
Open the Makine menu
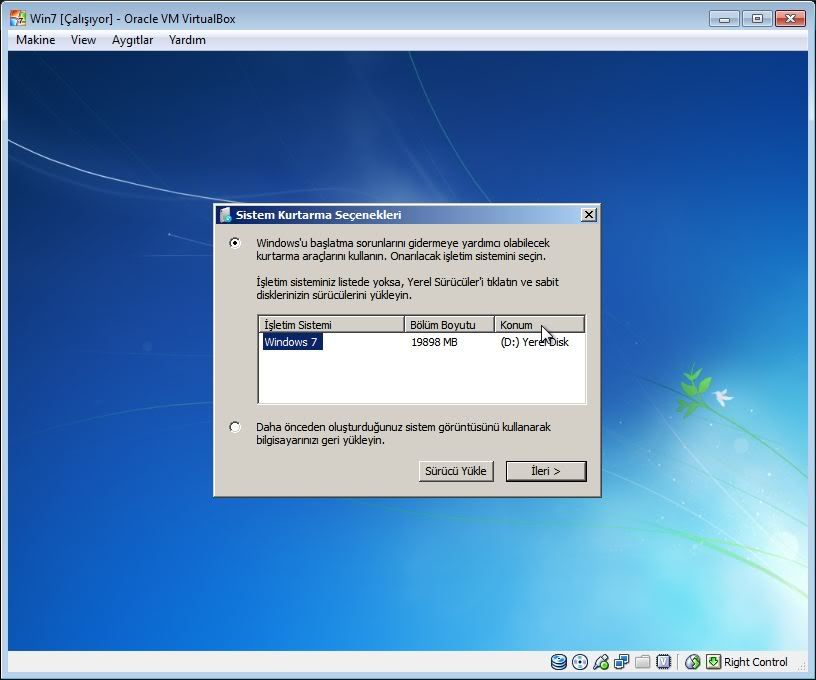coord(36,40)
